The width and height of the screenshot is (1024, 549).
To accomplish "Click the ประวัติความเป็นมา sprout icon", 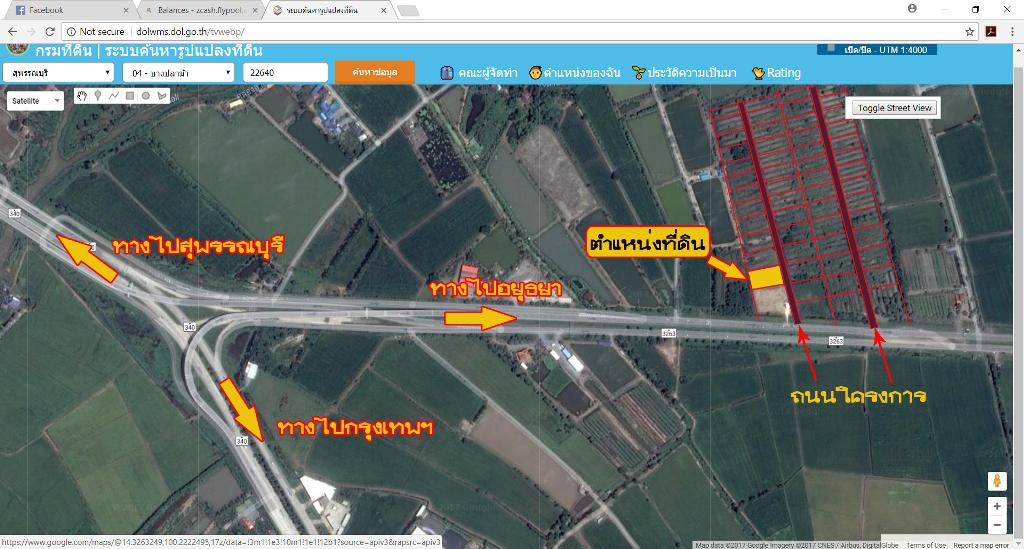I will click(639, 72).
